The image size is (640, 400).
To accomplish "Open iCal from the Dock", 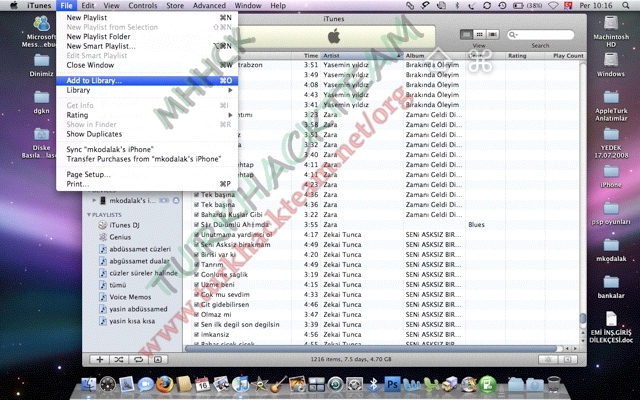I will coord(202,384).
